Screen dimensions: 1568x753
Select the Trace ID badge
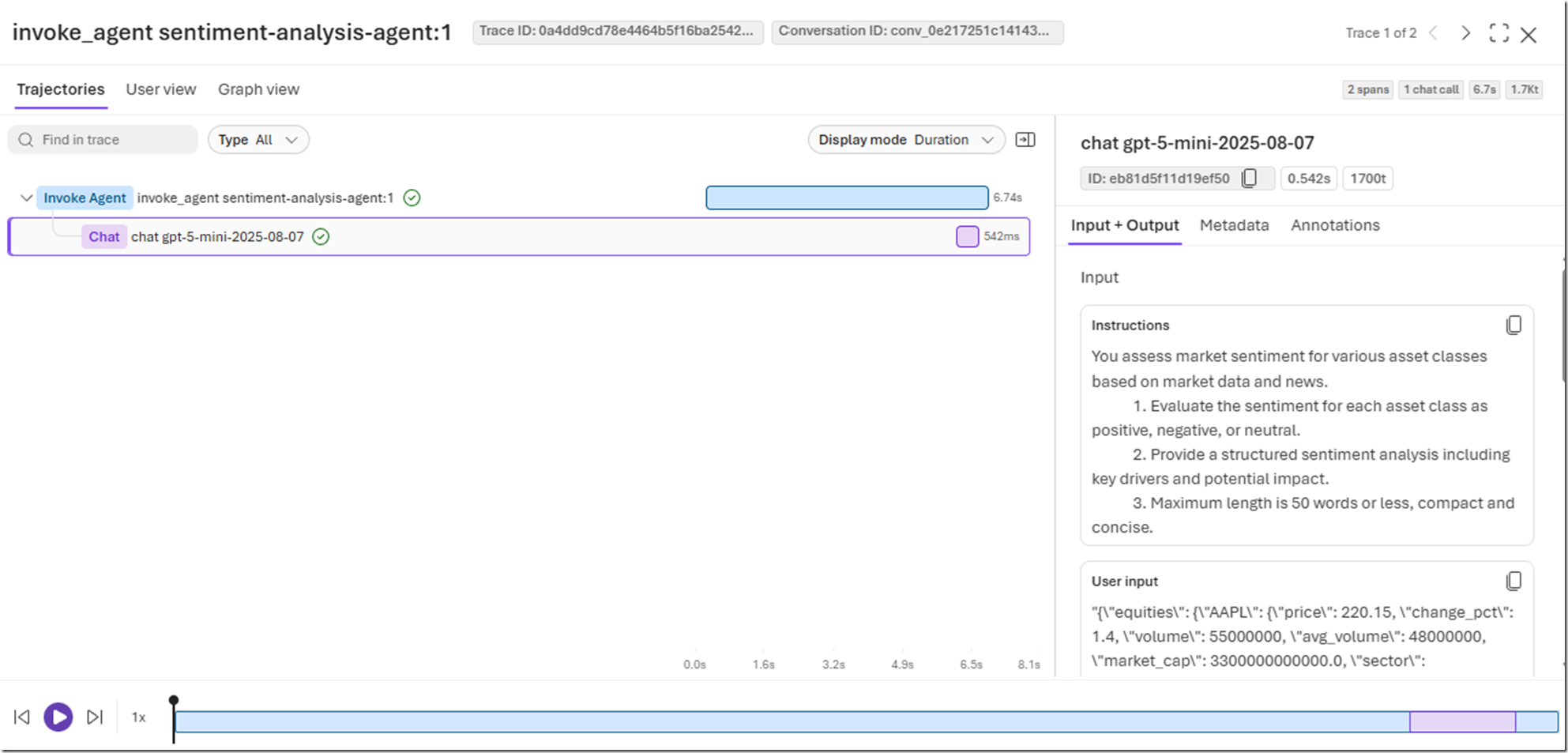pos(618,32)
